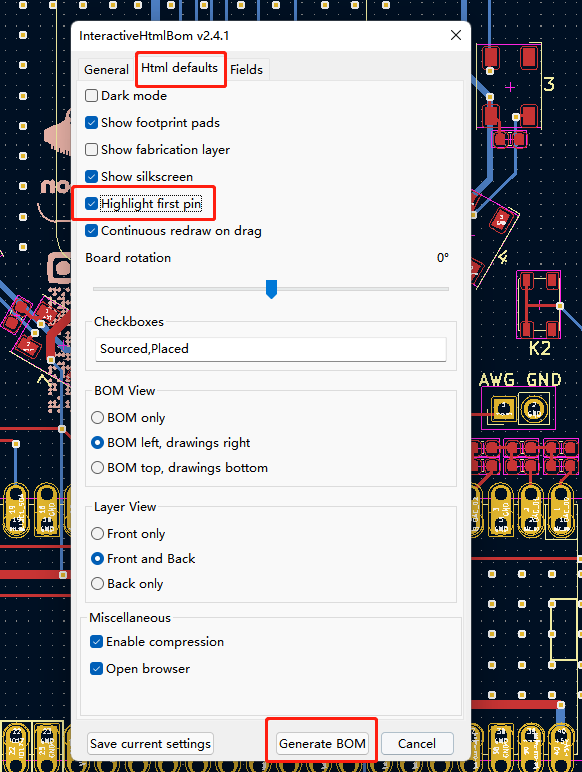Uncheck Show silkscreen option

click(92, 177)
